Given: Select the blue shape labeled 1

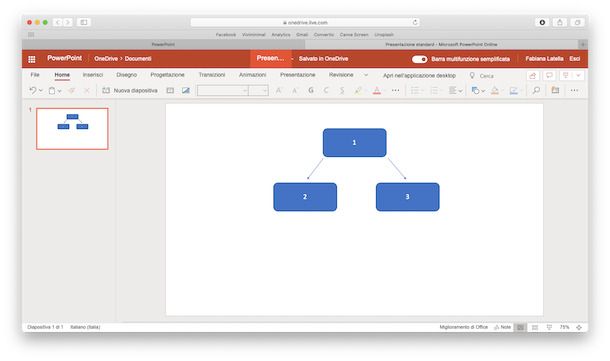Looking at the screenshot, I should (x=354, y=143).
